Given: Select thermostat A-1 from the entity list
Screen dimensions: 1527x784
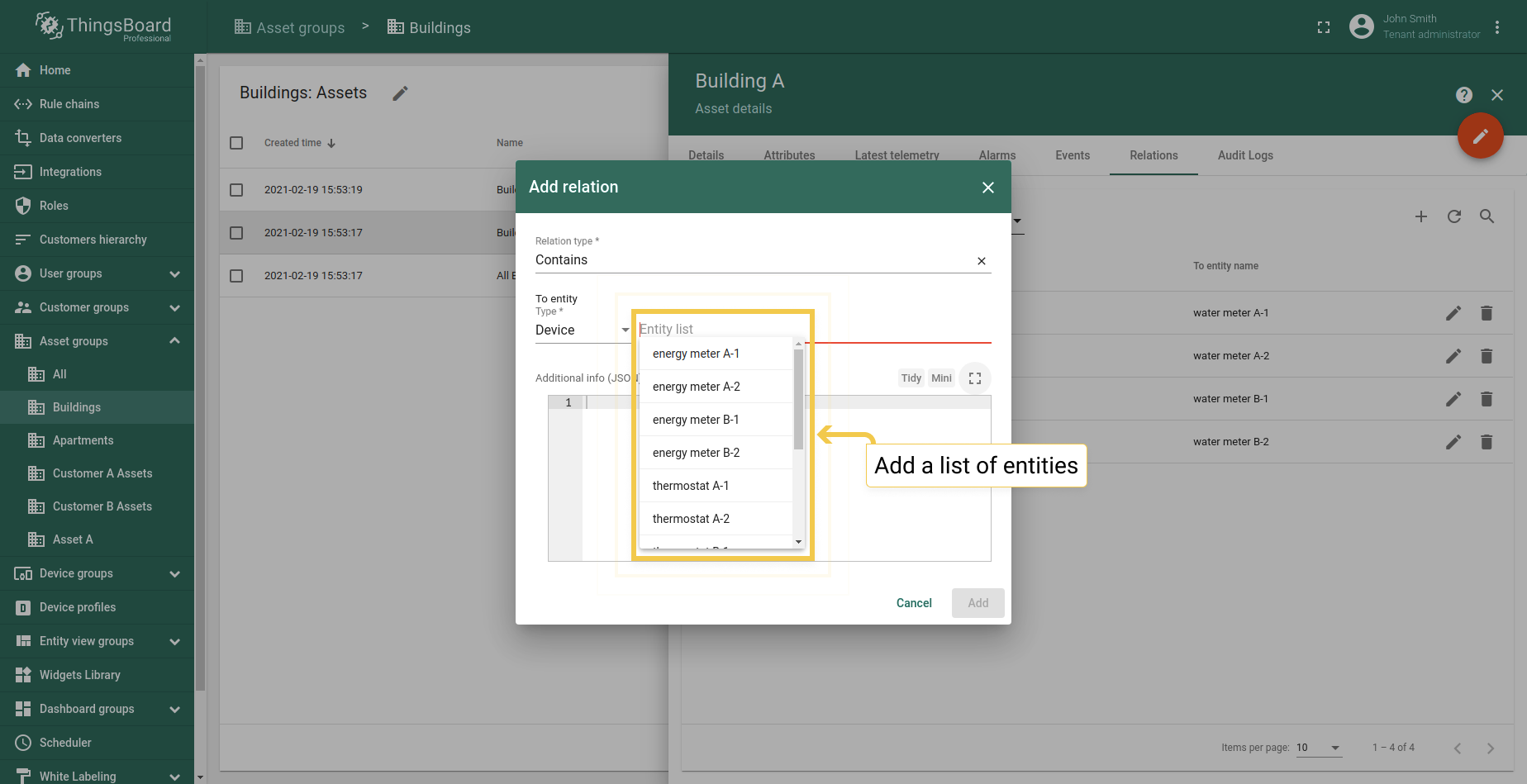Looking at the screenshot, I should point(691,486).
